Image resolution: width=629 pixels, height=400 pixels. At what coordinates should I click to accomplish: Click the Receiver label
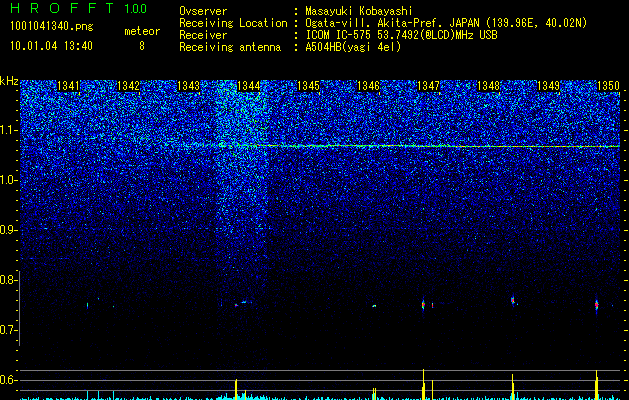pyautogui.click(x=203, y=35)
